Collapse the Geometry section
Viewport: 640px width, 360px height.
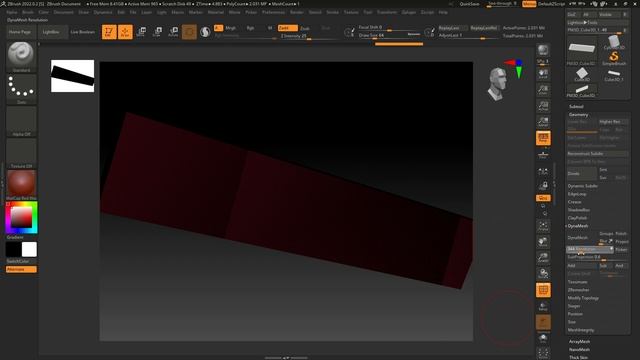pyautogui.click(x=578, y=115)
